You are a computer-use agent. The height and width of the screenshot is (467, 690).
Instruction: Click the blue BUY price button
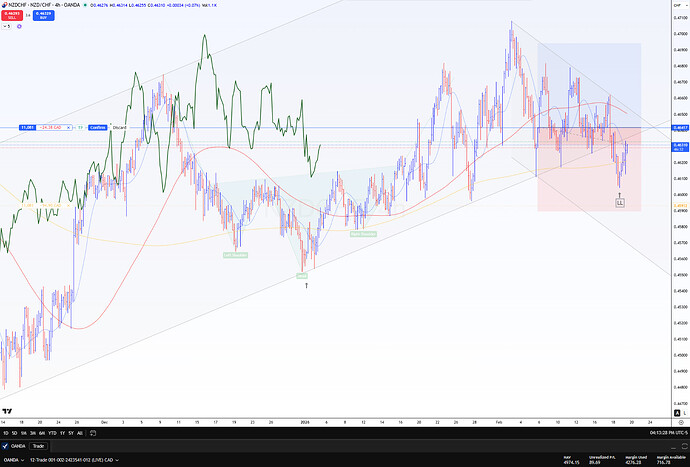[43, 15]
